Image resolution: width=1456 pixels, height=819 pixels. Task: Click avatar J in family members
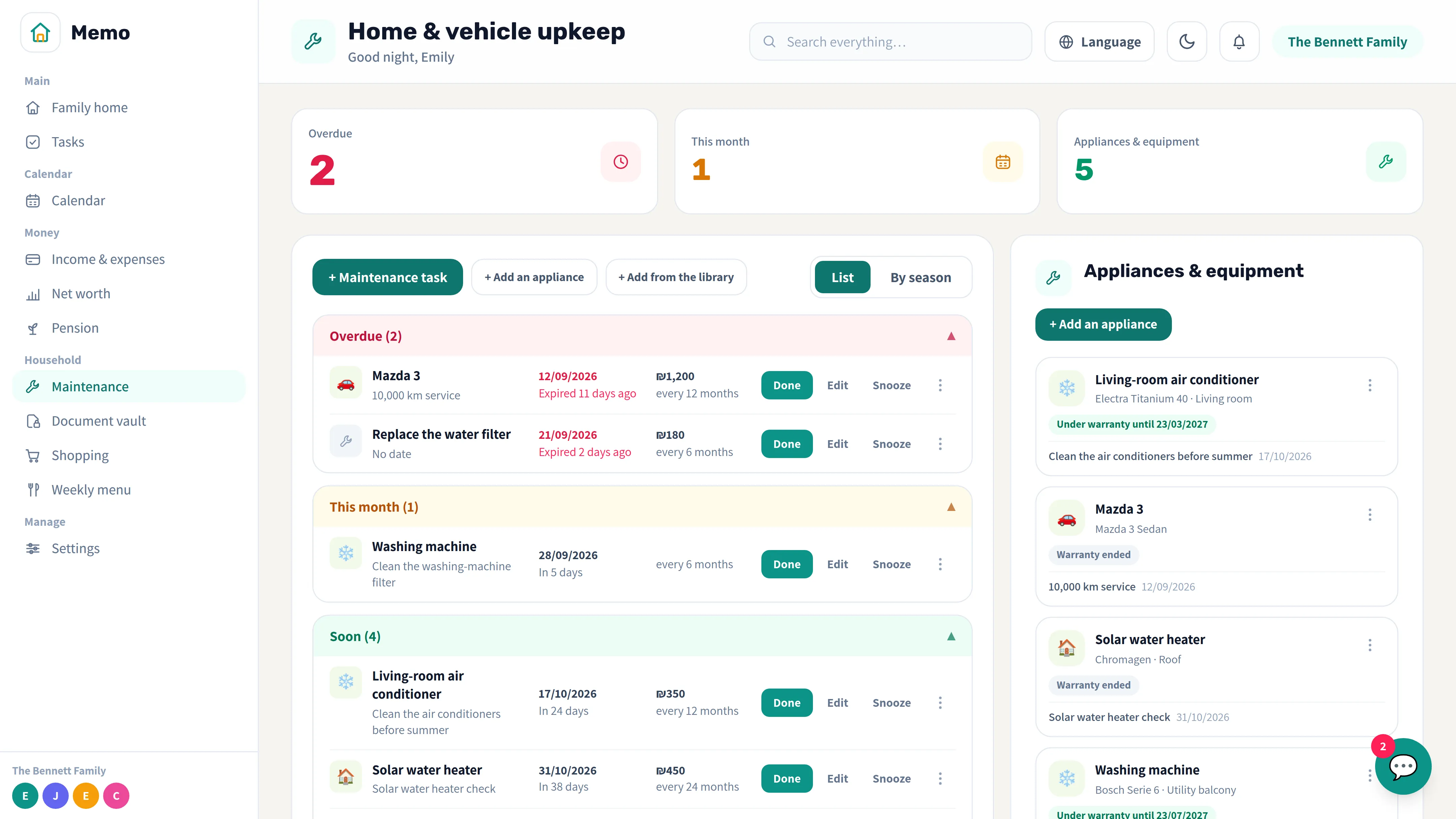[55, 796]
